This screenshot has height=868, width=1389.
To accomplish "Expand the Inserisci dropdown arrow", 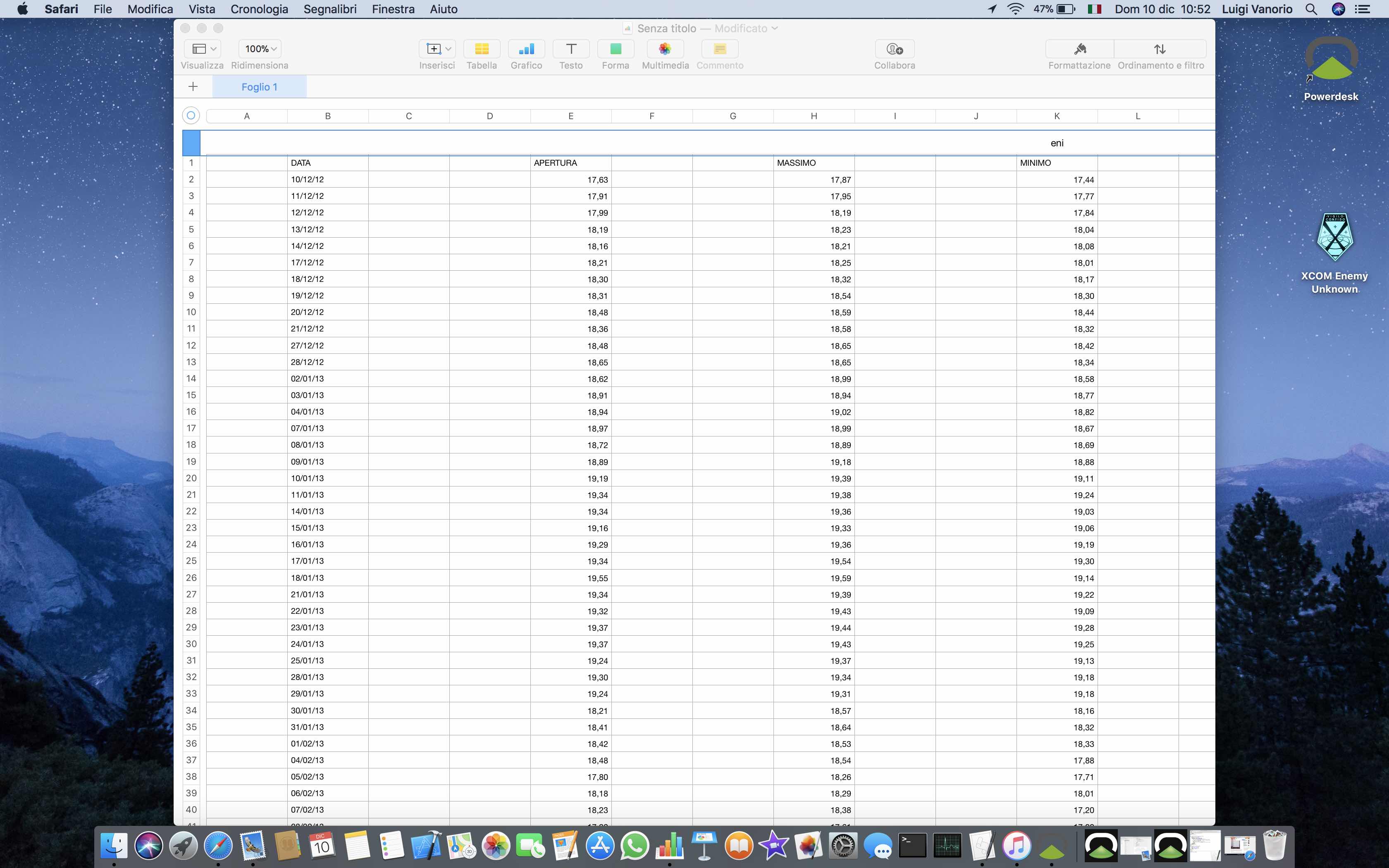I will click(448, 49).
